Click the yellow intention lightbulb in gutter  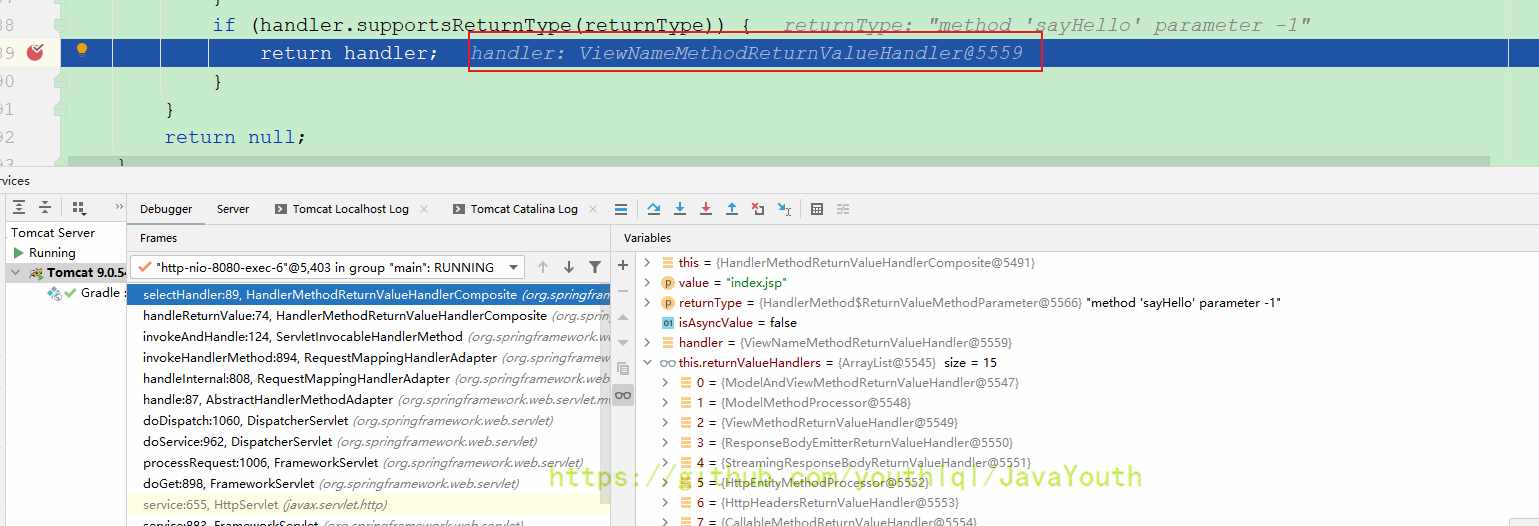pos(82,51)
